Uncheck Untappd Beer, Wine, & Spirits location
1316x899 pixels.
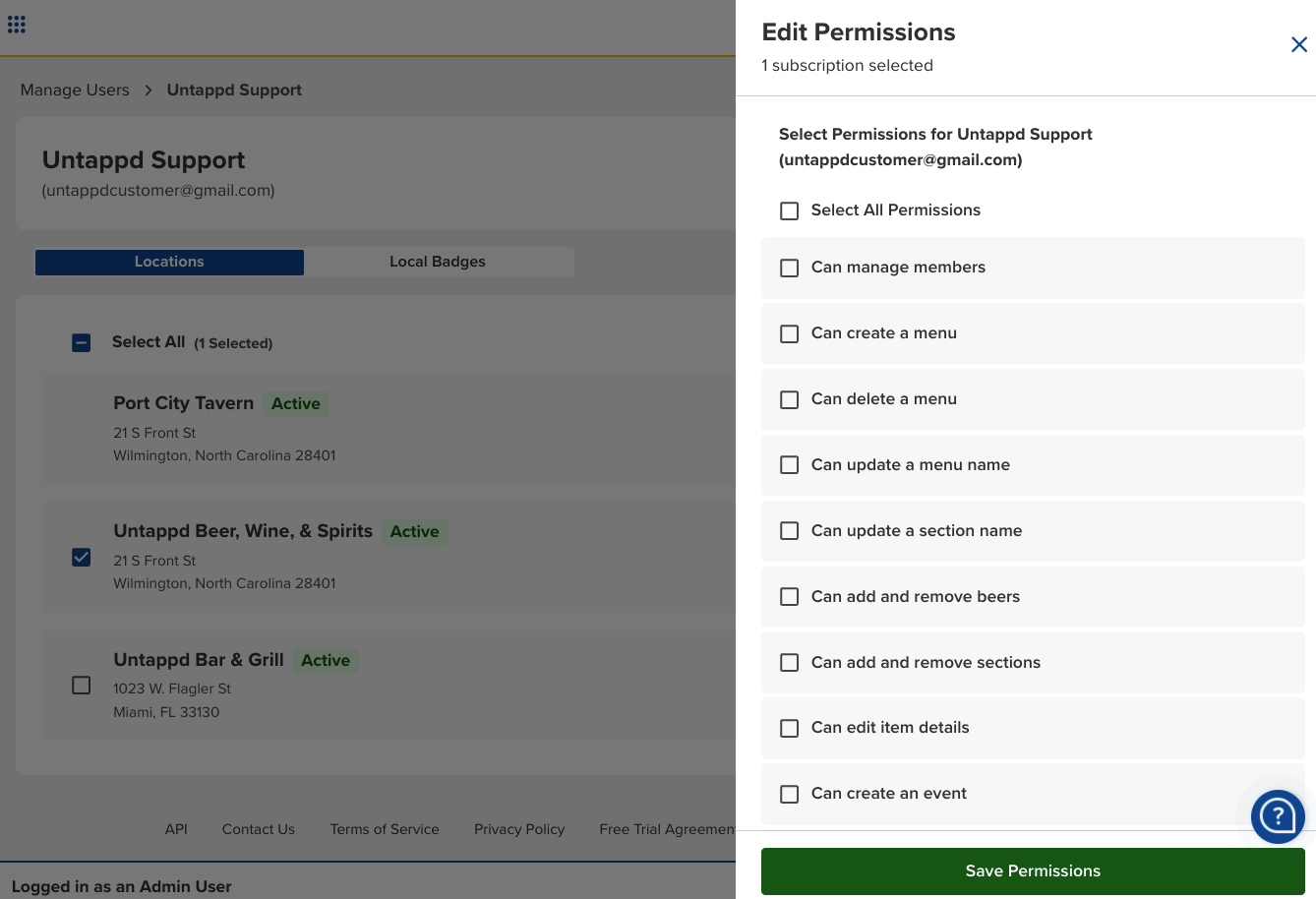coord(82,558)
